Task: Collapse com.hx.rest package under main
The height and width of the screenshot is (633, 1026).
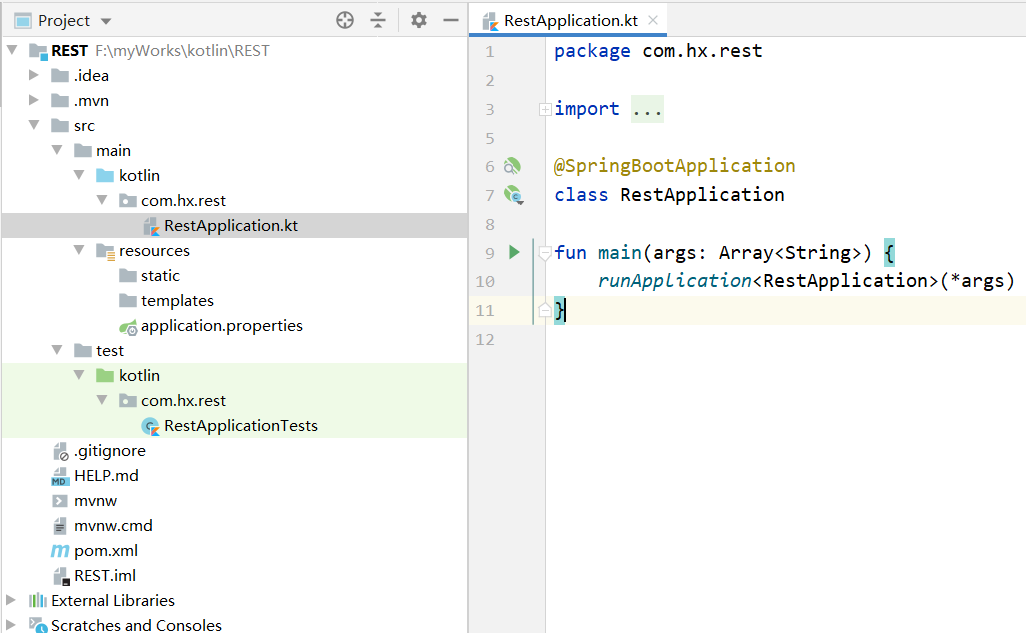Action: [x=102, y=200]
